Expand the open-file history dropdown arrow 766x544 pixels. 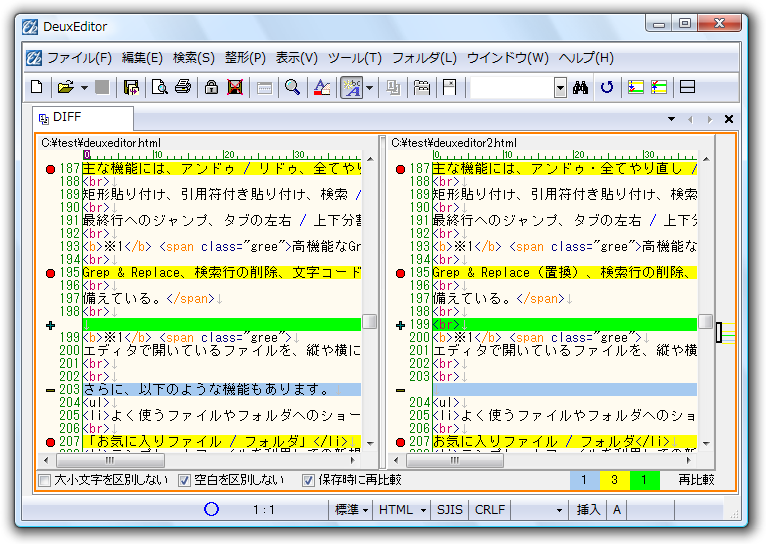[85, 88]
